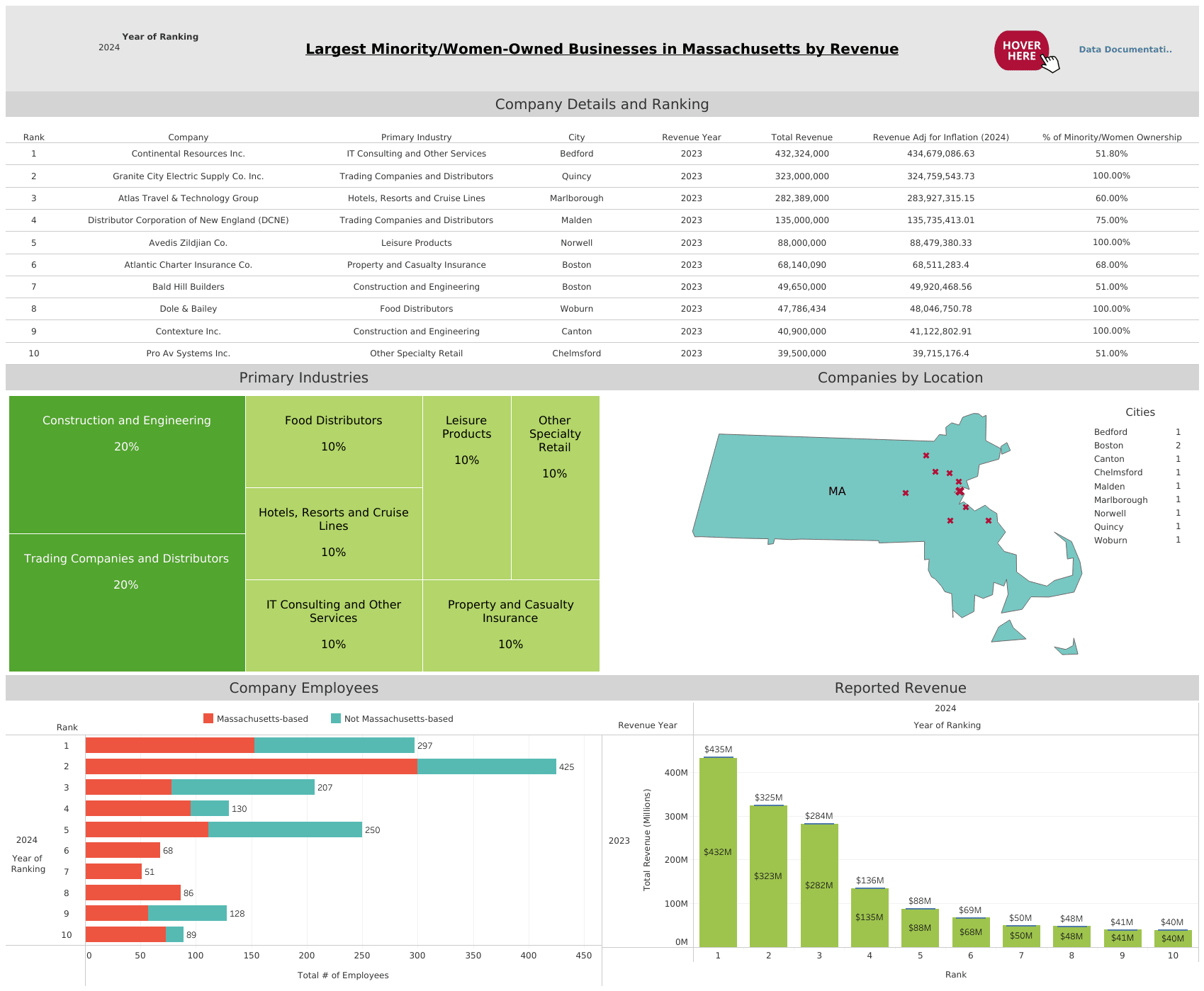Click the 432,324,000 total revenue value
Screen dimensions: 1204x991
click(802, 154)
